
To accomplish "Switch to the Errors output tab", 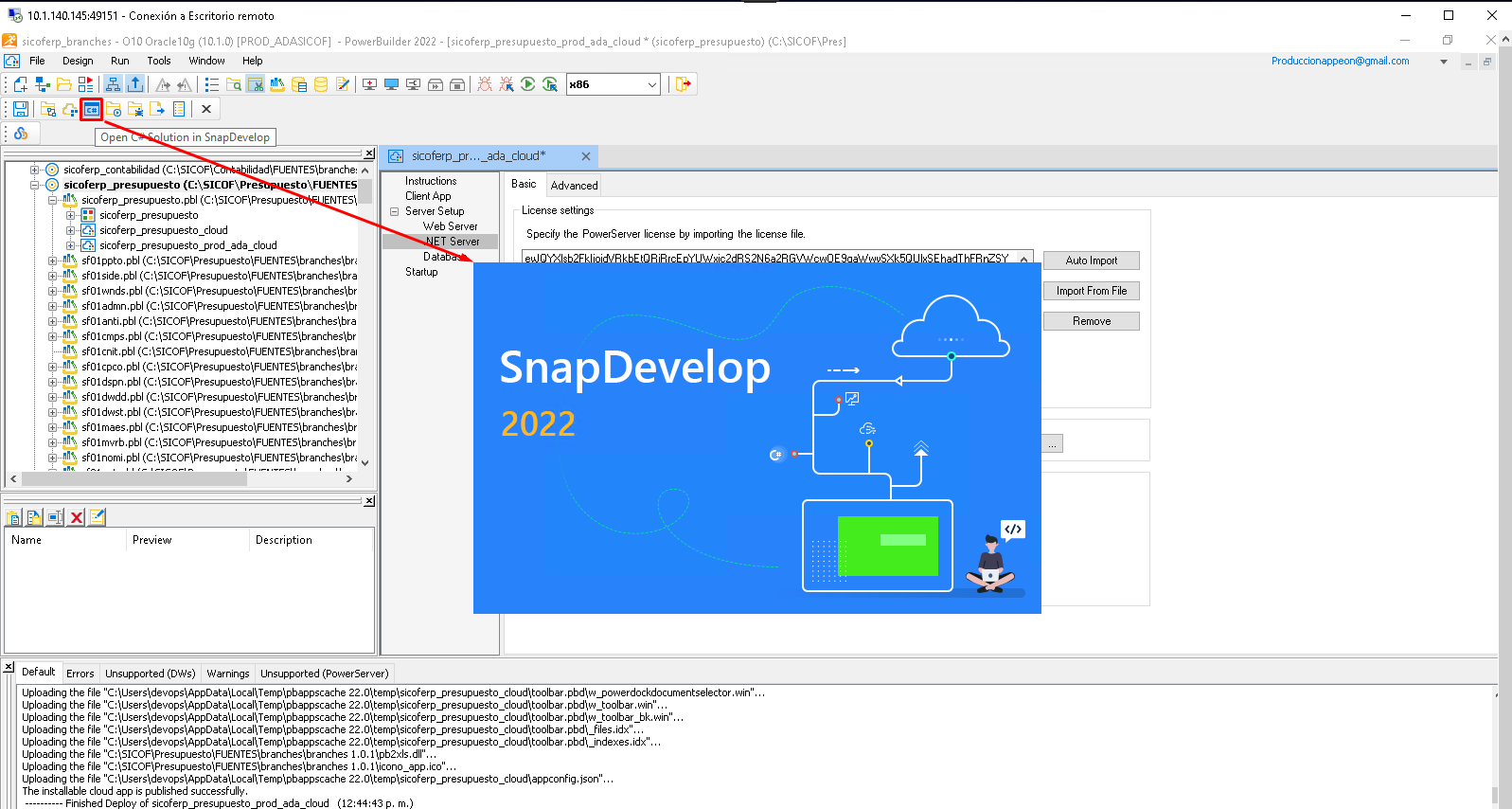I will click(80, 674).
